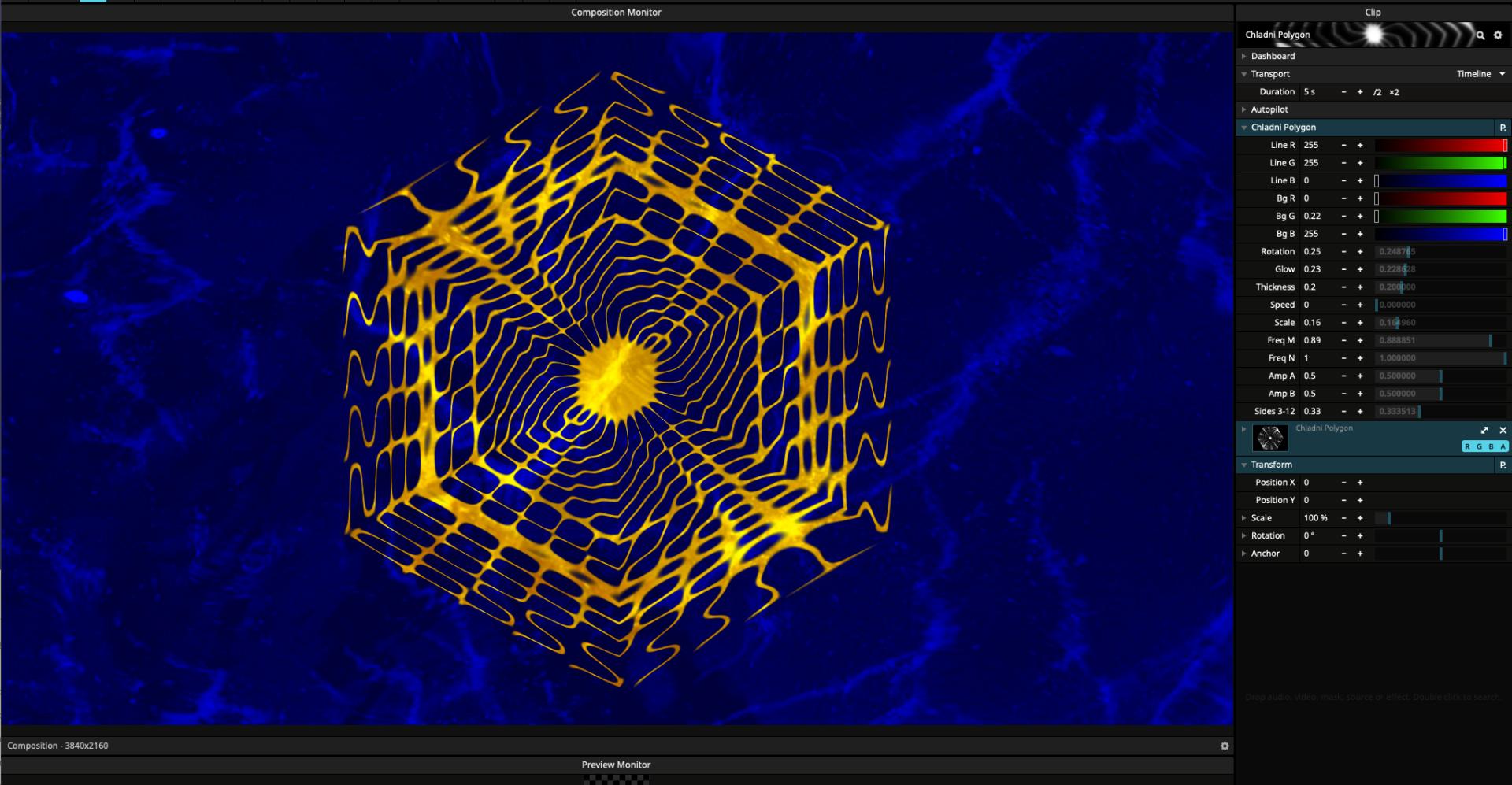Open clip settings gear beside Chladni Polygon

pos(1498,35)
